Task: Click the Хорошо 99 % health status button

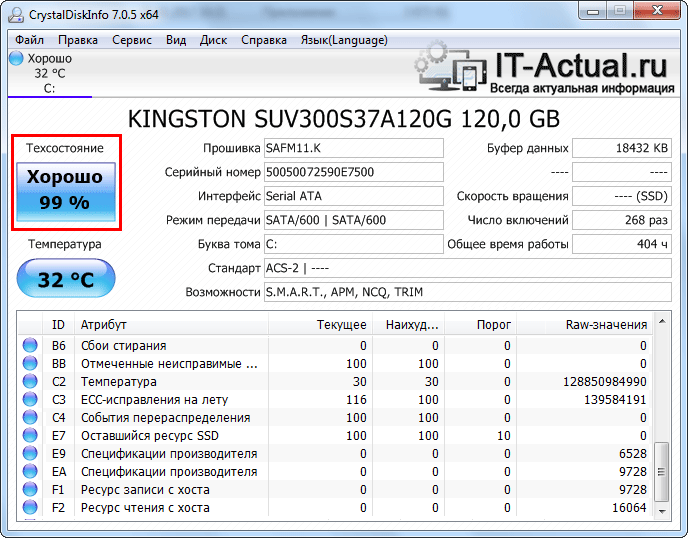Action: coord(66,191)
